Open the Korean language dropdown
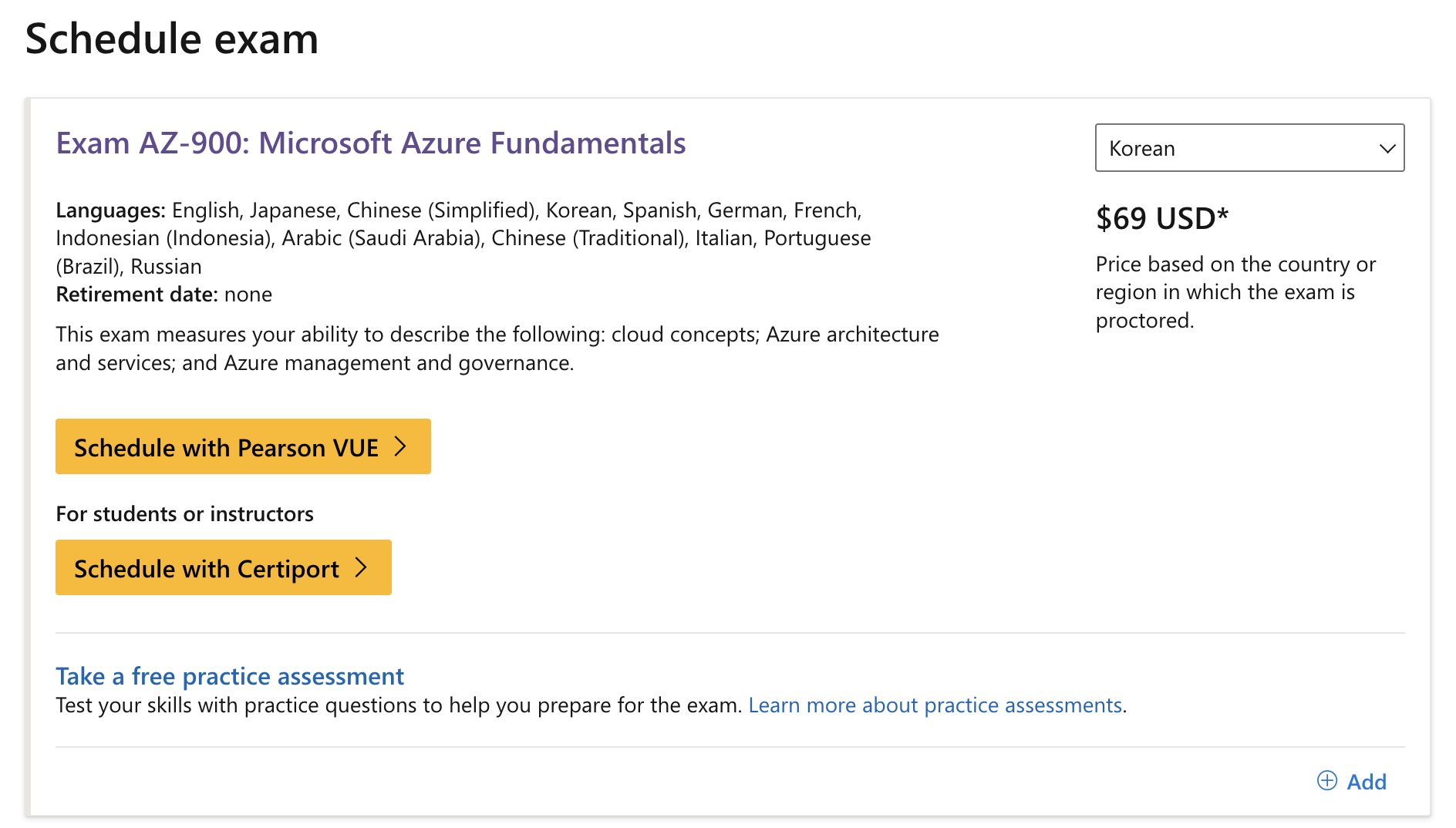Screen dimensions: 1456x828 click(x=1248, y=148)
